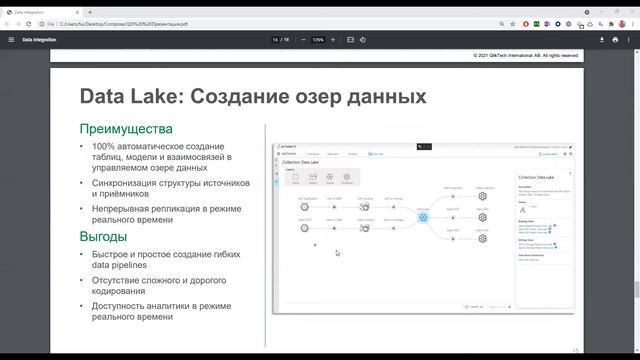The image size is (640, 360).
Task: Click the magnifier zoom icon in the address bar
Action: [502, 24]
